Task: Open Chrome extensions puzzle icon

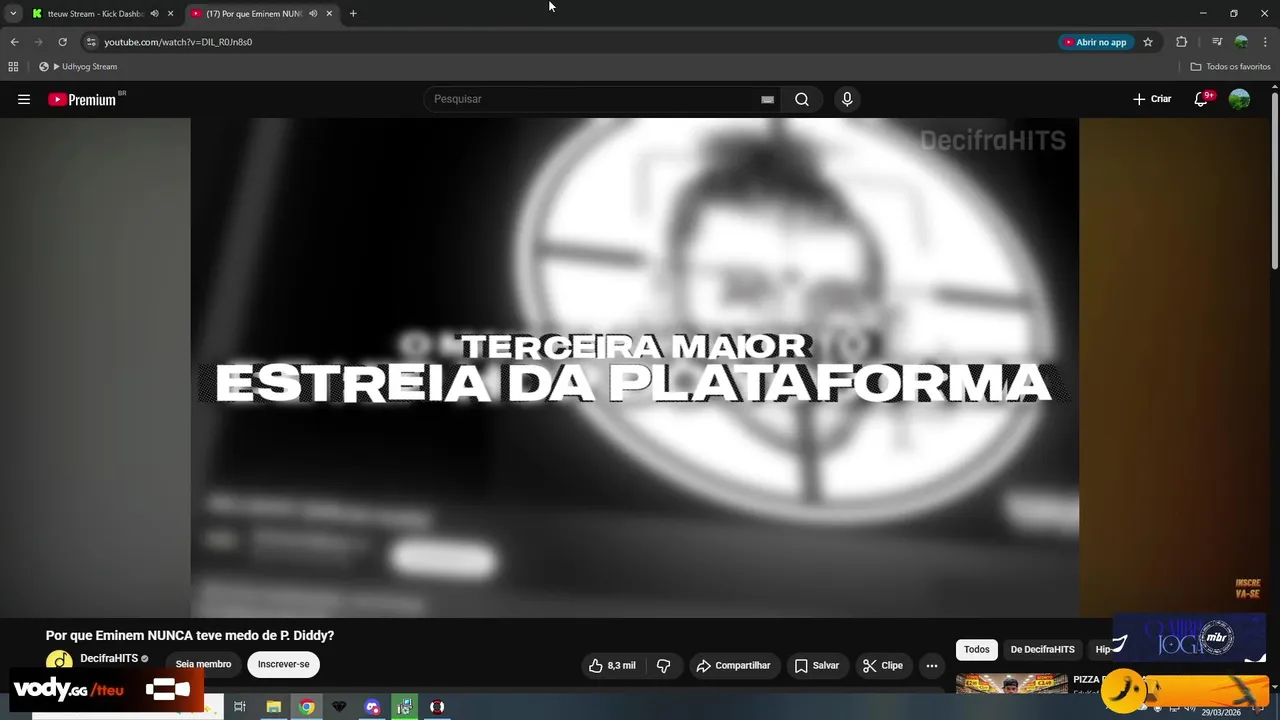Action: pyautogui.click(x=1181, y=42)
